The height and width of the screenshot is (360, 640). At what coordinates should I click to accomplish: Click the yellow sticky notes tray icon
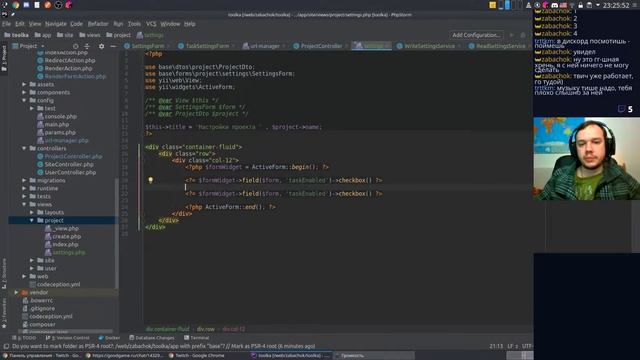pyautogui.click(x=493, y=5)
